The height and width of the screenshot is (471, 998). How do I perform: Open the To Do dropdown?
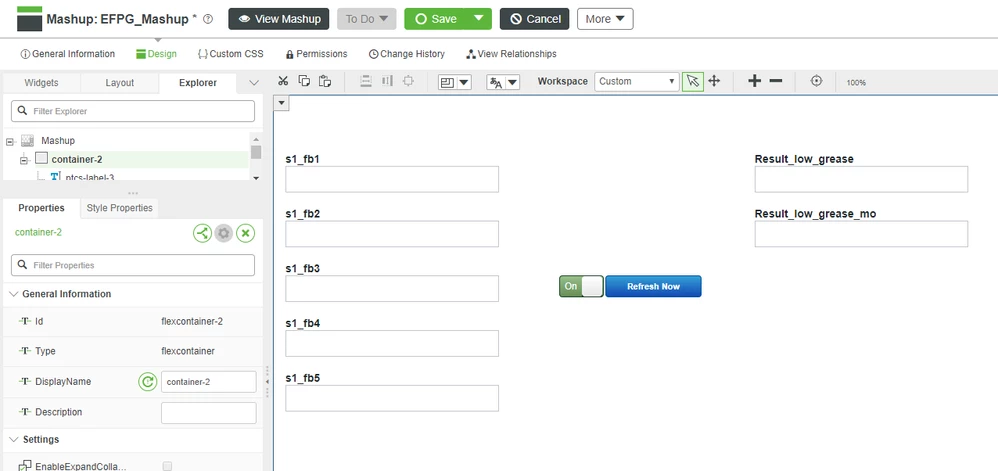point(367,19)
